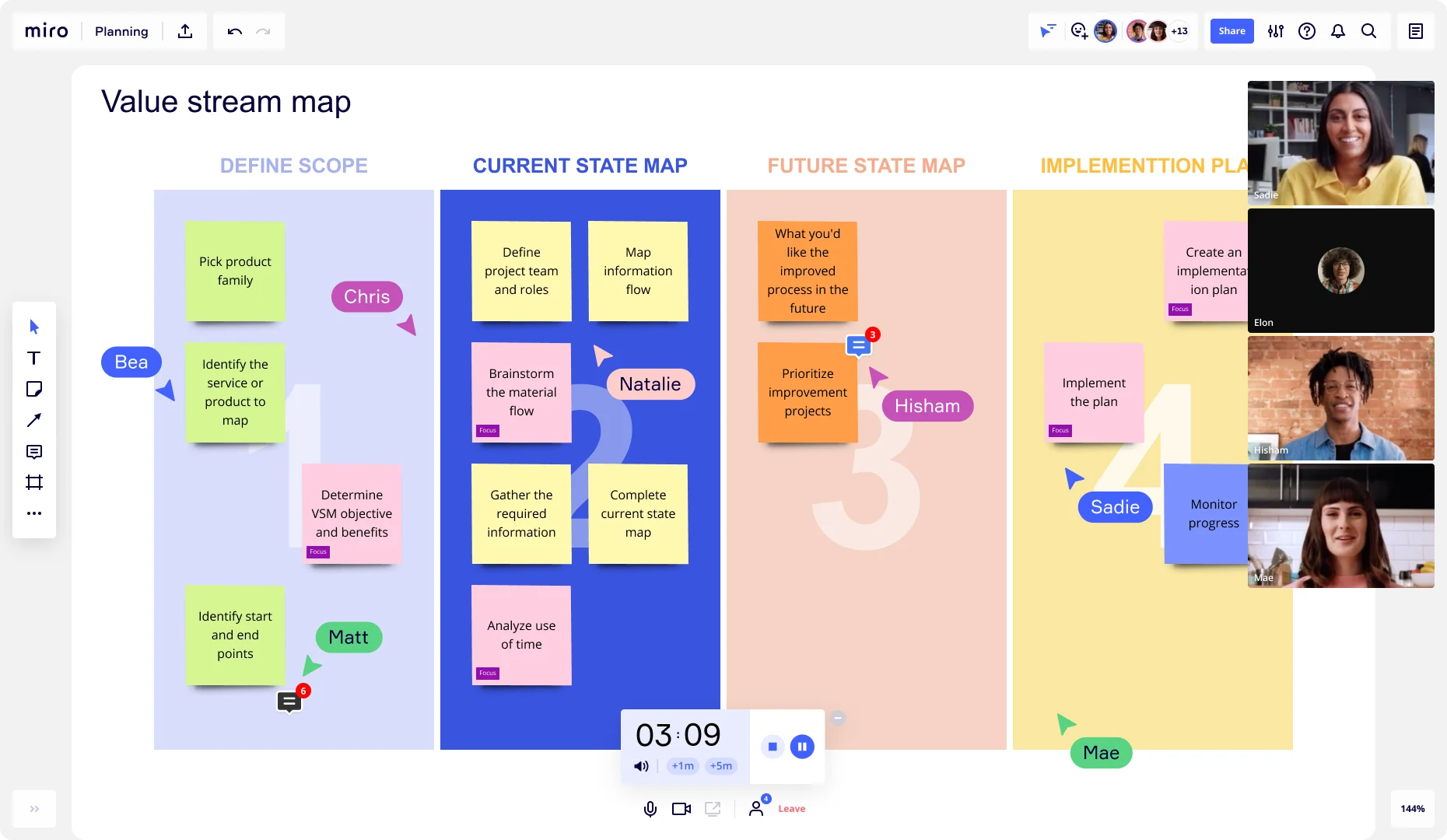This screenshot has width=1447, height=840.
Task: Select Elon's video tile
Action: tap(1341, 271)
